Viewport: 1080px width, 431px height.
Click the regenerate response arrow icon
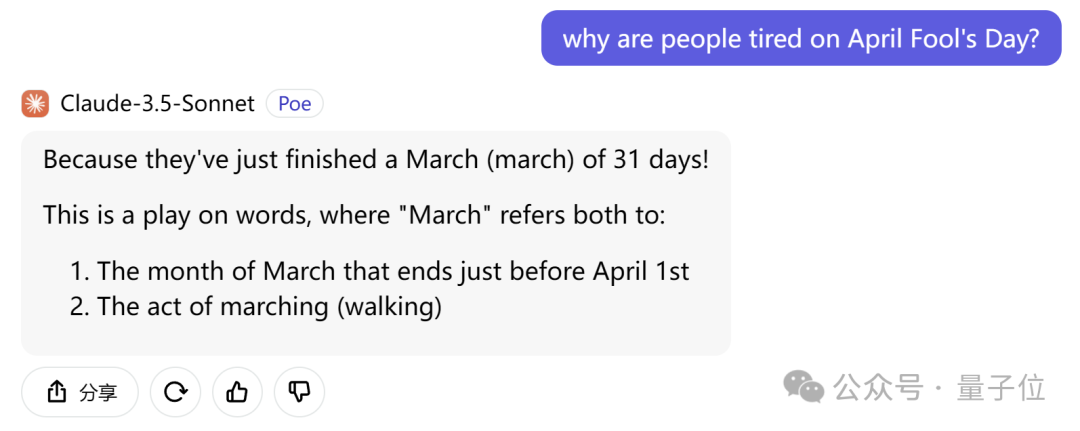click(176, 392)
